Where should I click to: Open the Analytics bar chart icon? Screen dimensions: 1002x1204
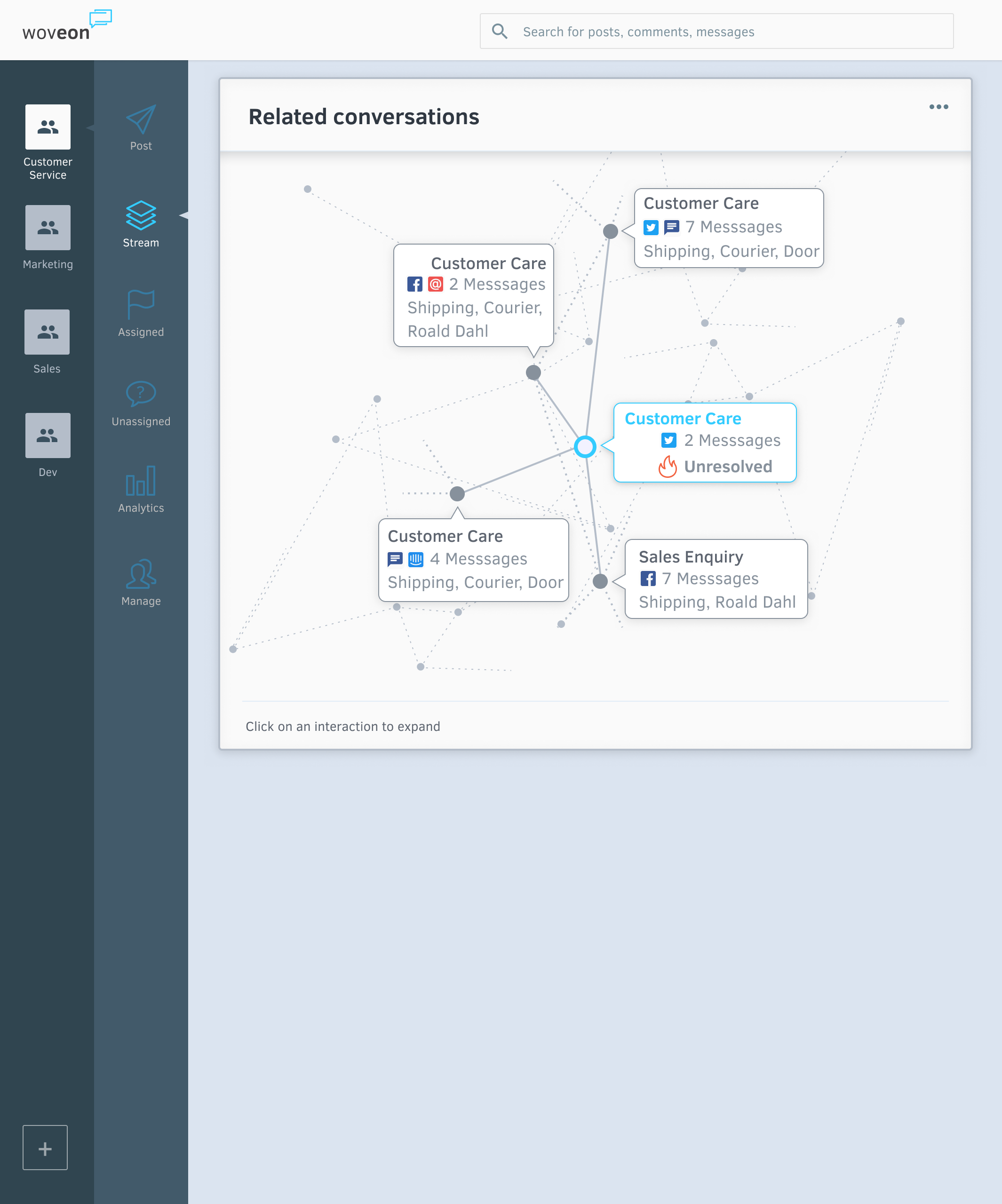pos(141,481)
